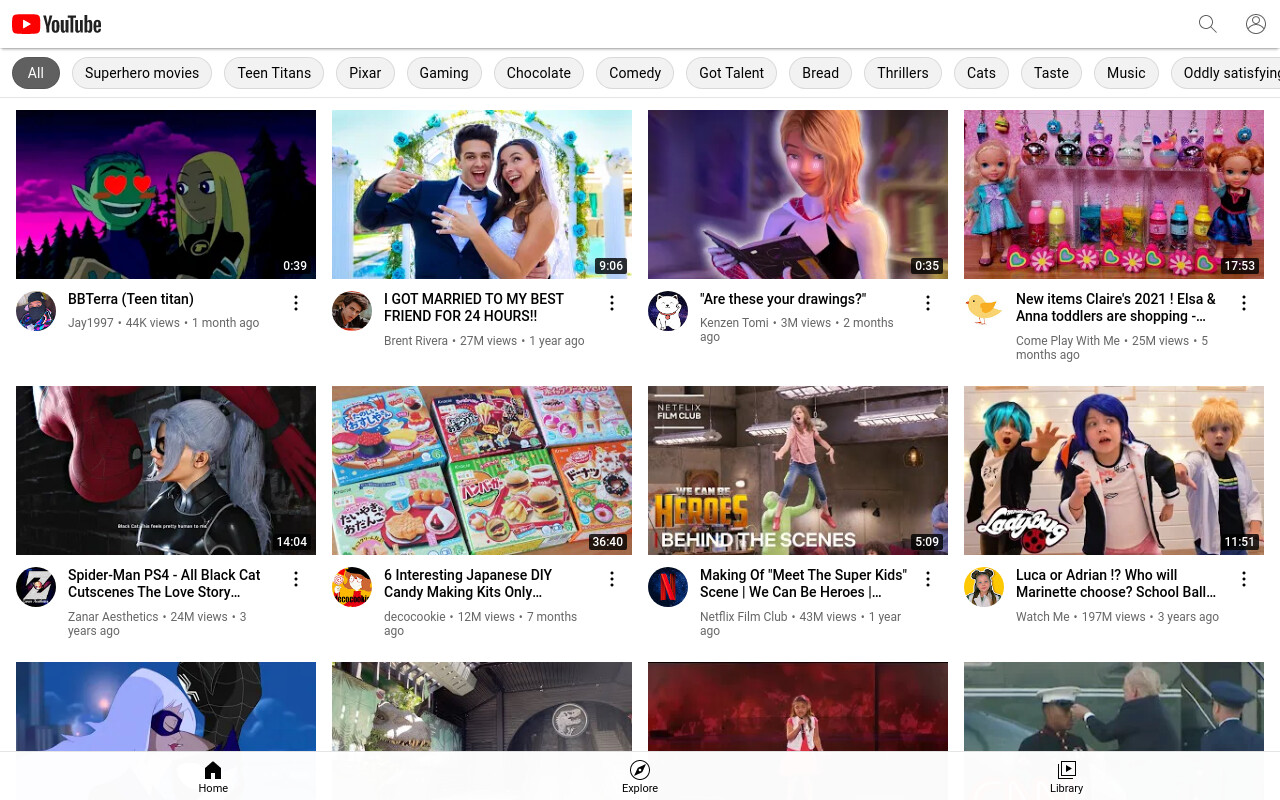The image size is (1280, 800).
Task: Open Netflix Film Club channel avatar
Action: tap(668, 587)
